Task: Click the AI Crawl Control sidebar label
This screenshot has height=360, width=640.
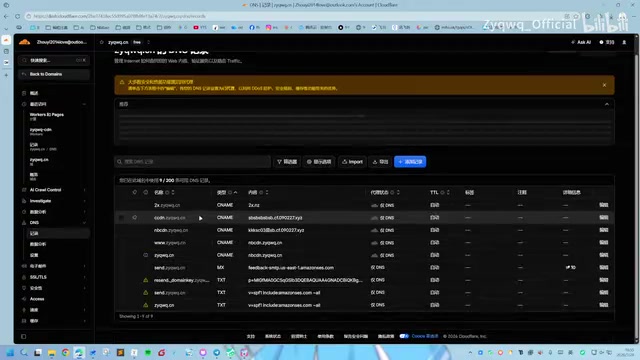Action: coord(45,190)
